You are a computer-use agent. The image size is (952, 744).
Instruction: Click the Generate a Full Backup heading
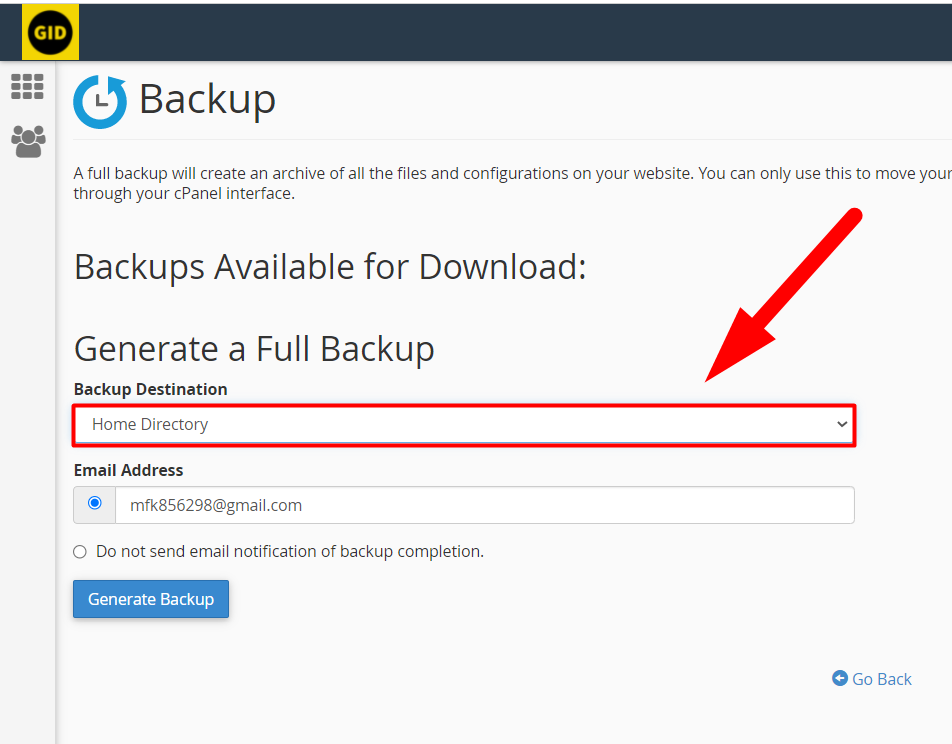pyautogui.click(x=254, y=349)
